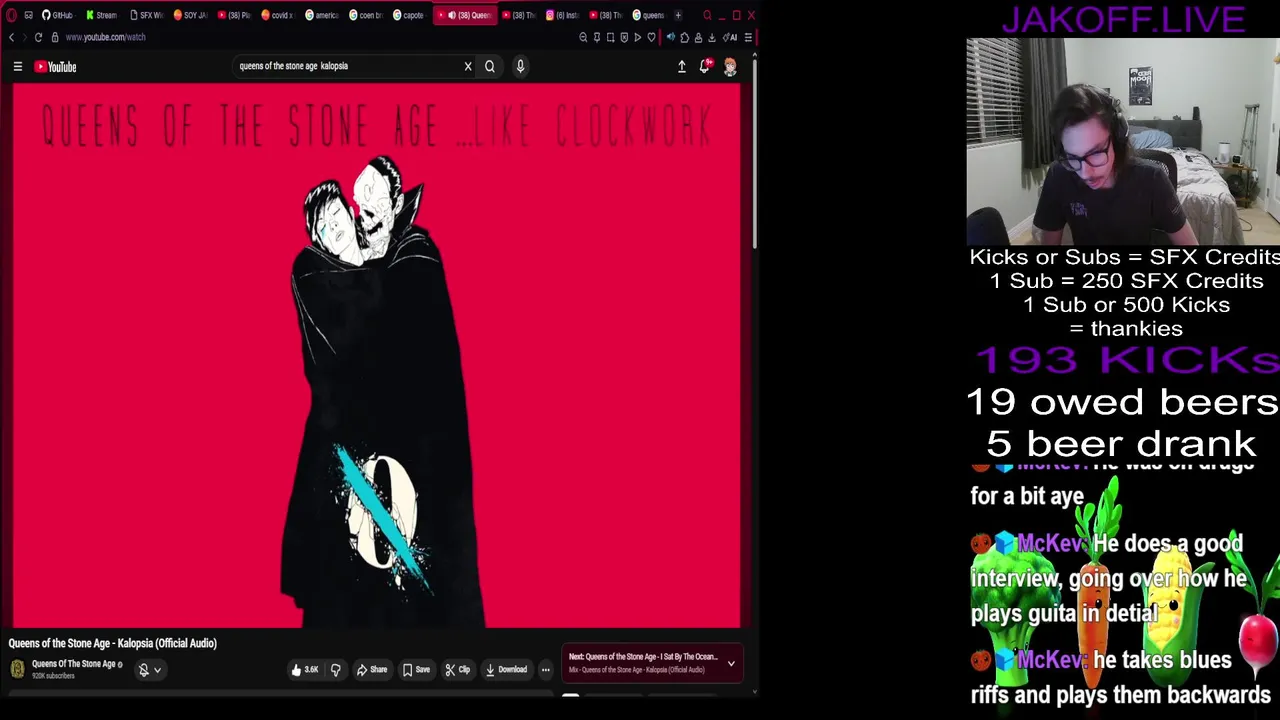
Task: Click the page vertical scrollbar
Action: (x=755, y=155)
